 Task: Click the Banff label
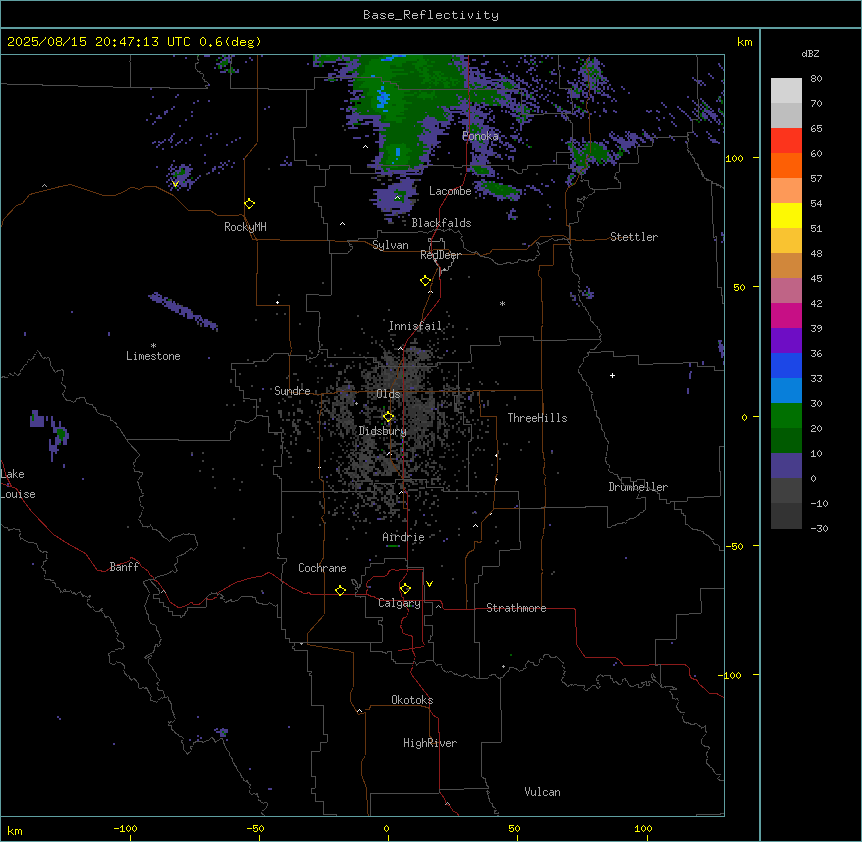click(124, 567)
